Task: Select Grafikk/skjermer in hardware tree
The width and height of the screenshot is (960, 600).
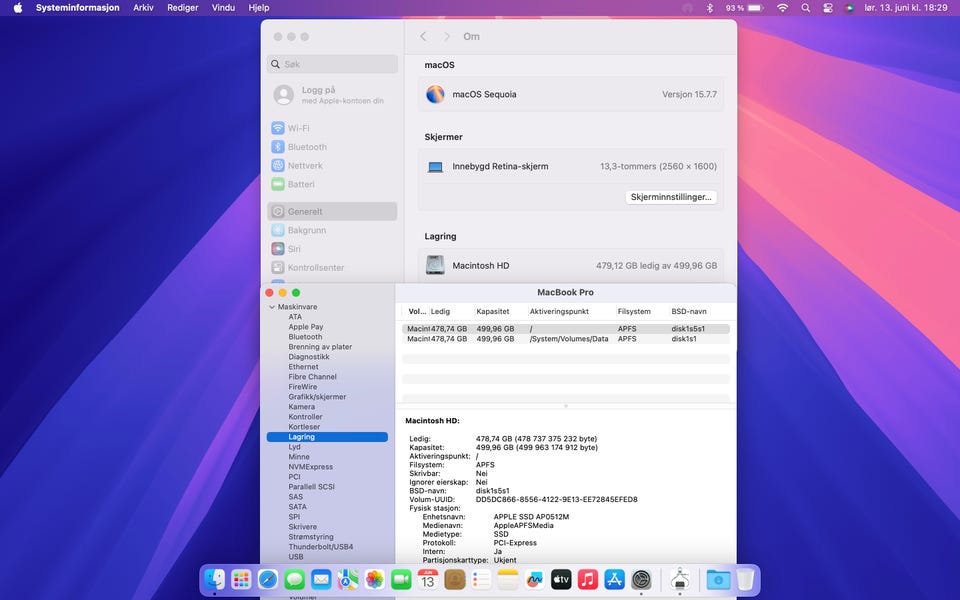Action: pos(317,397)
